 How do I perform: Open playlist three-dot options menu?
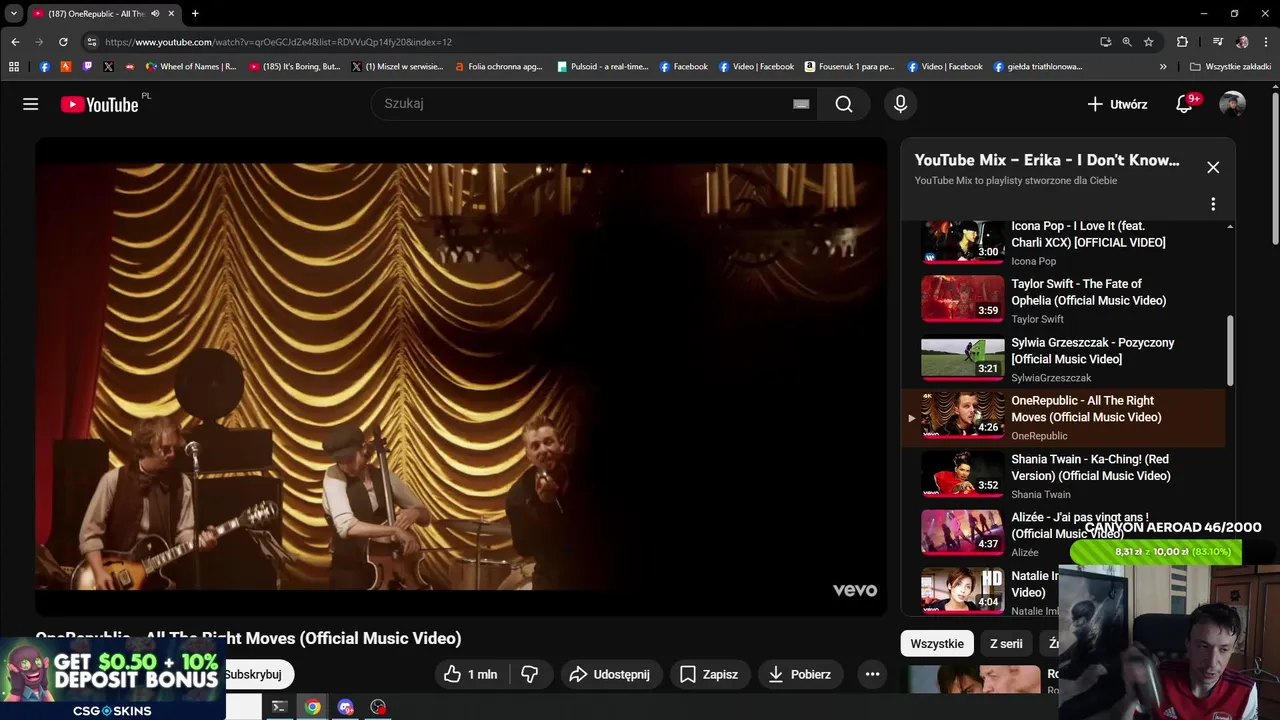pos(1213,204)
